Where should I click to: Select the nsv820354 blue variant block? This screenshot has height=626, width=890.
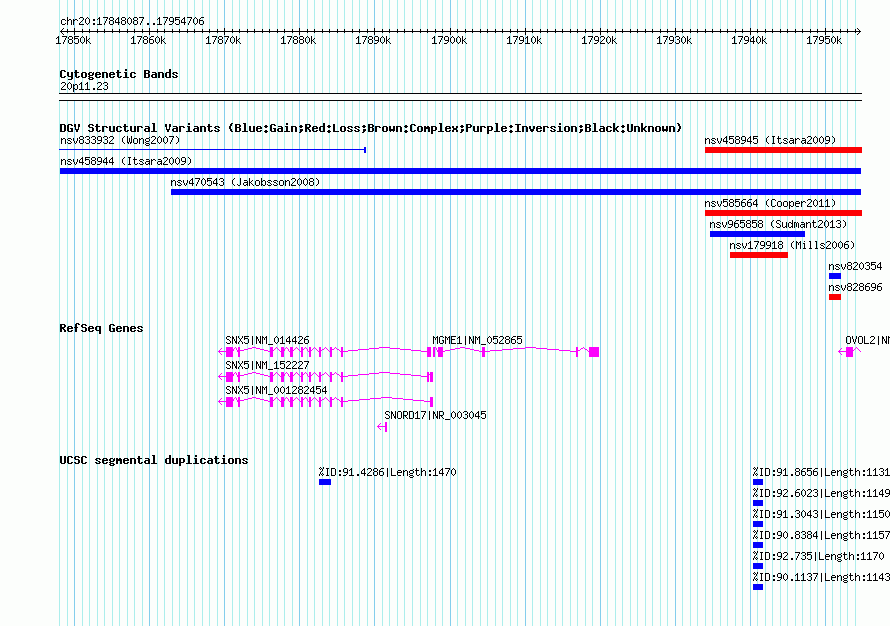(x=835, y=276)
